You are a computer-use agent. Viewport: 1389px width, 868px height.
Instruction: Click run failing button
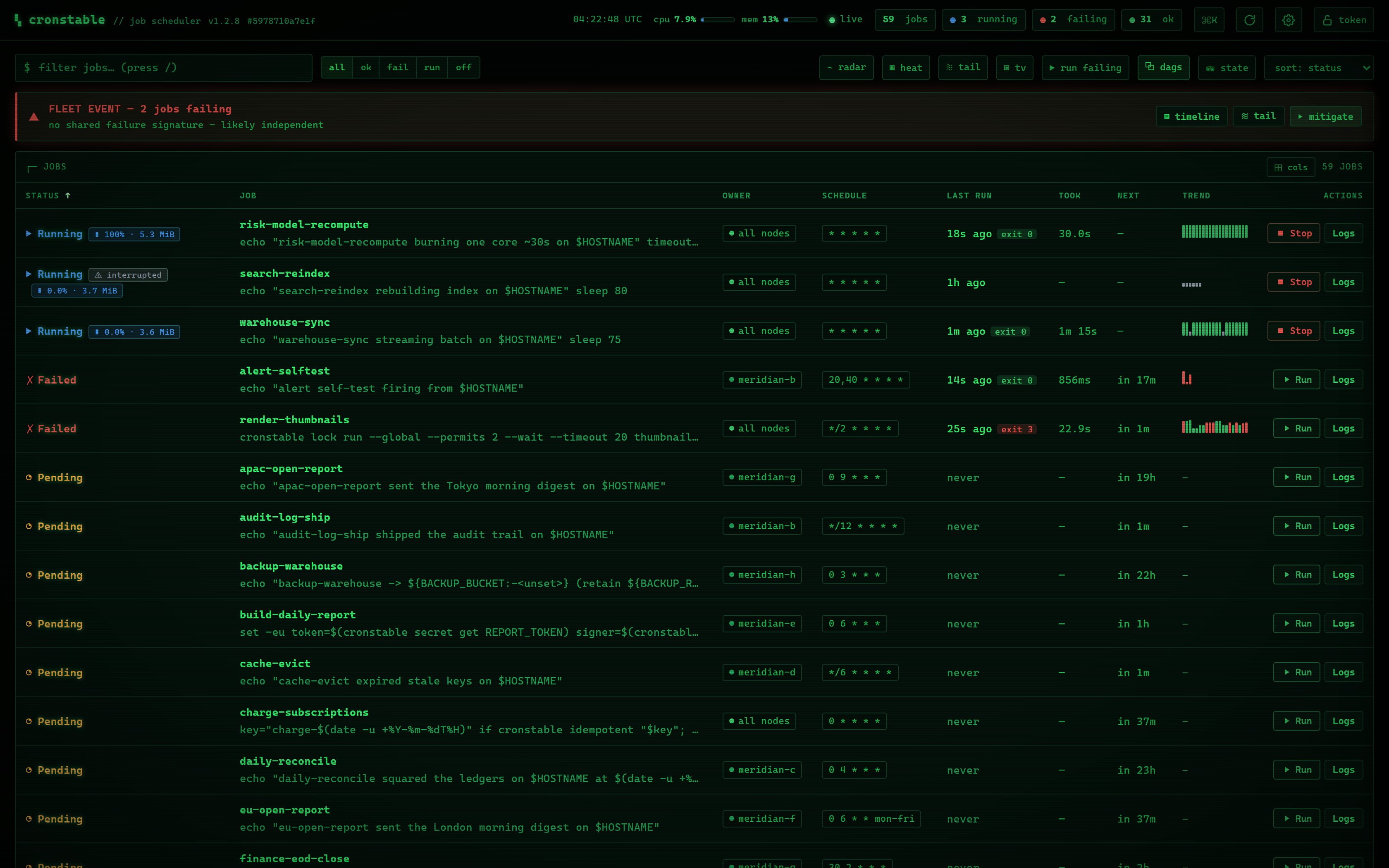coord(1085,68)
